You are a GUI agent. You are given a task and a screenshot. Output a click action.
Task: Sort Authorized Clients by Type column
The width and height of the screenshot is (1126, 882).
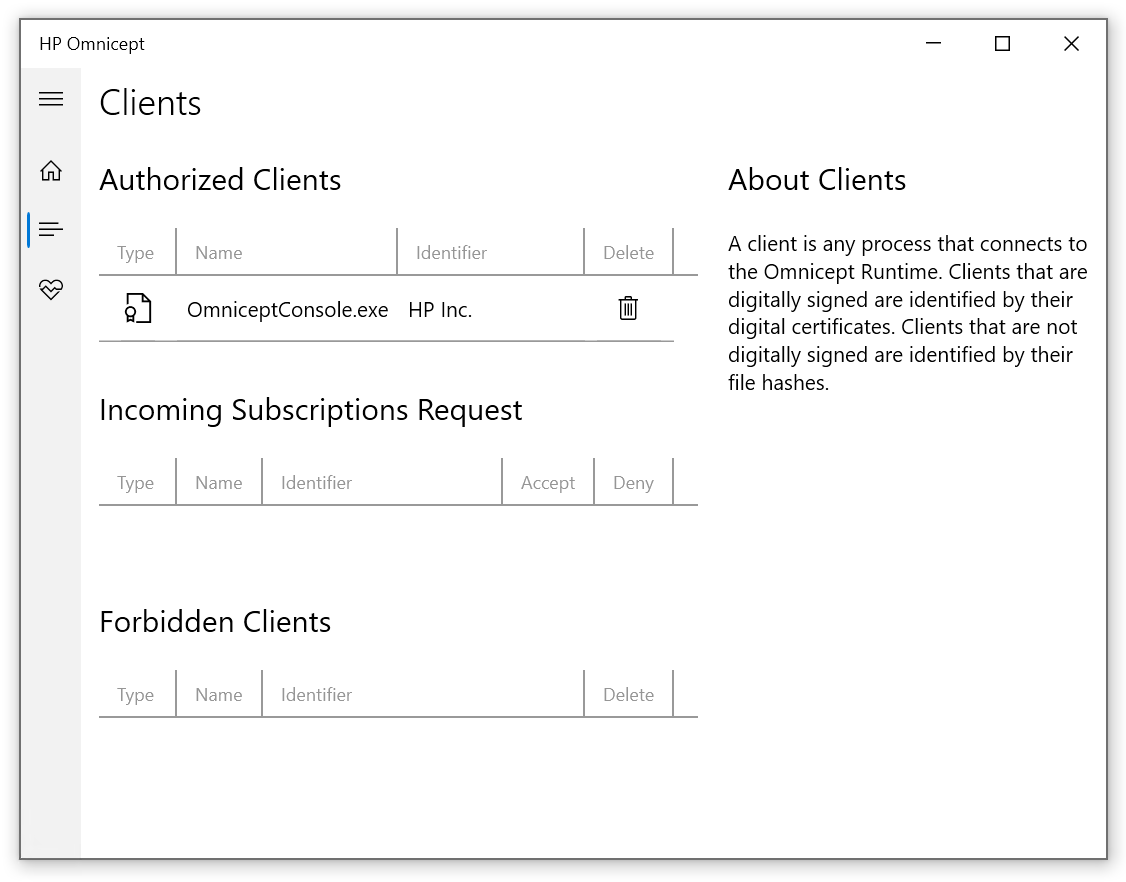(x=136, y=253)
